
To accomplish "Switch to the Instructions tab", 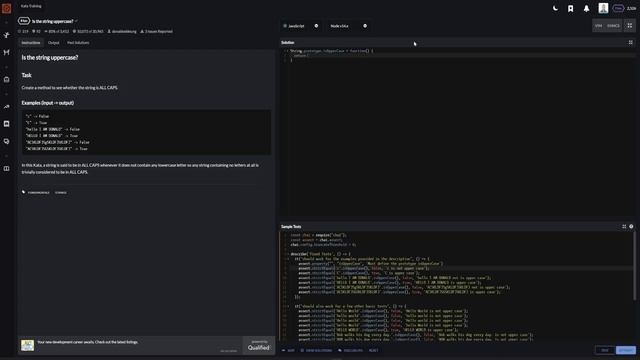I will tap(31, 42).
